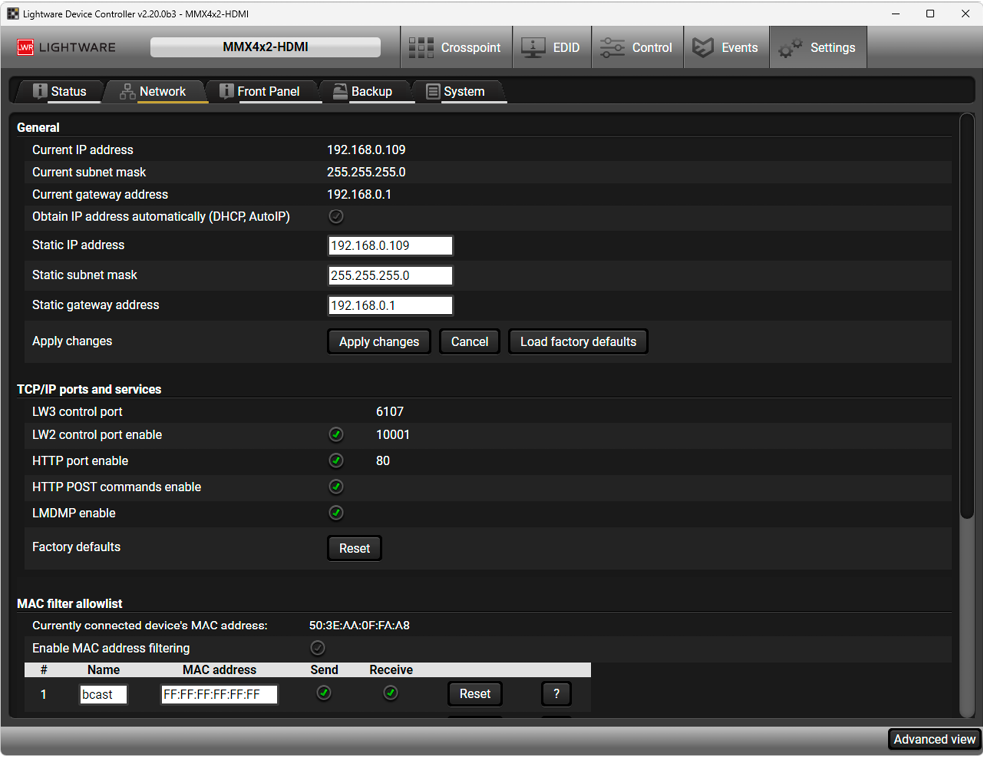The width and height of the screenshot is (983, 757).
Task: Open the Crosspoint grid icon
Action: pos(421,47)
